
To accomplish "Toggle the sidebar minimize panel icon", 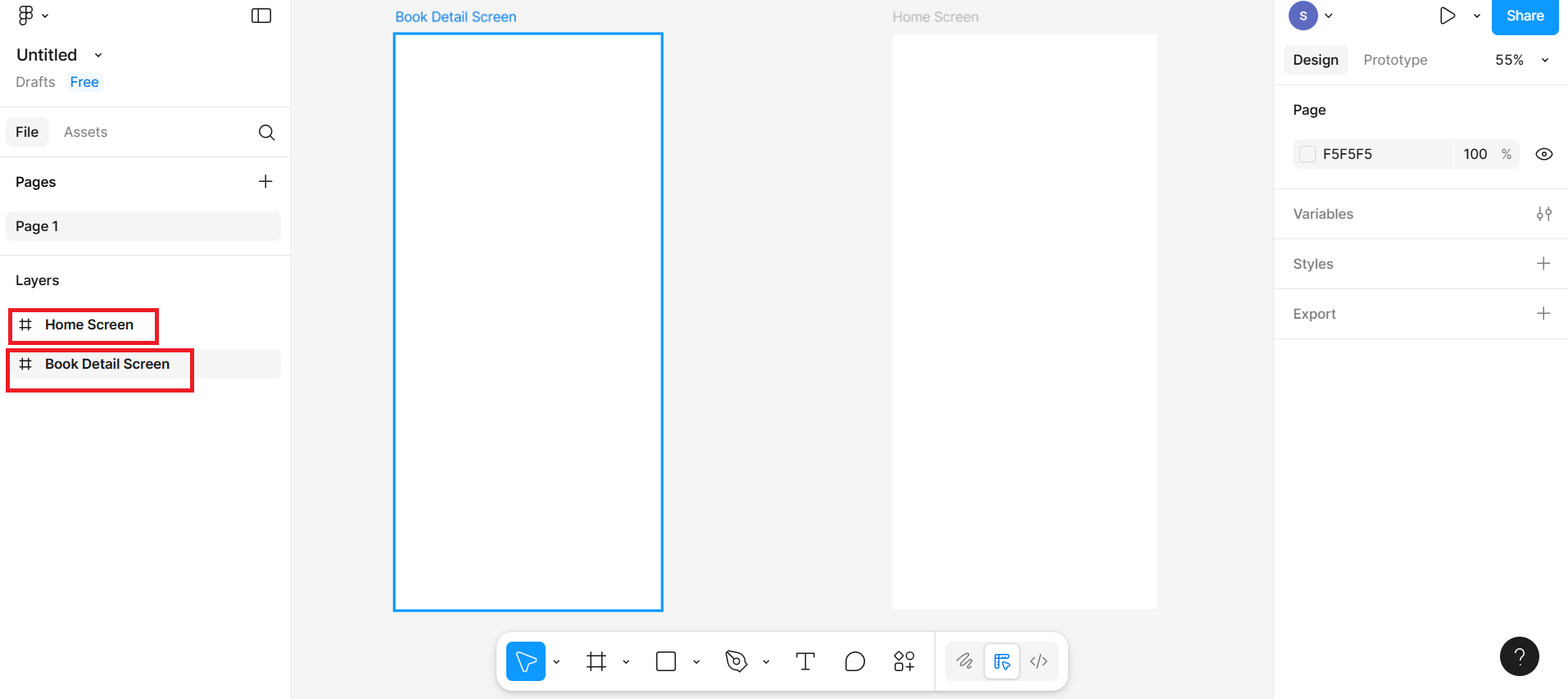I will [261, 16].
